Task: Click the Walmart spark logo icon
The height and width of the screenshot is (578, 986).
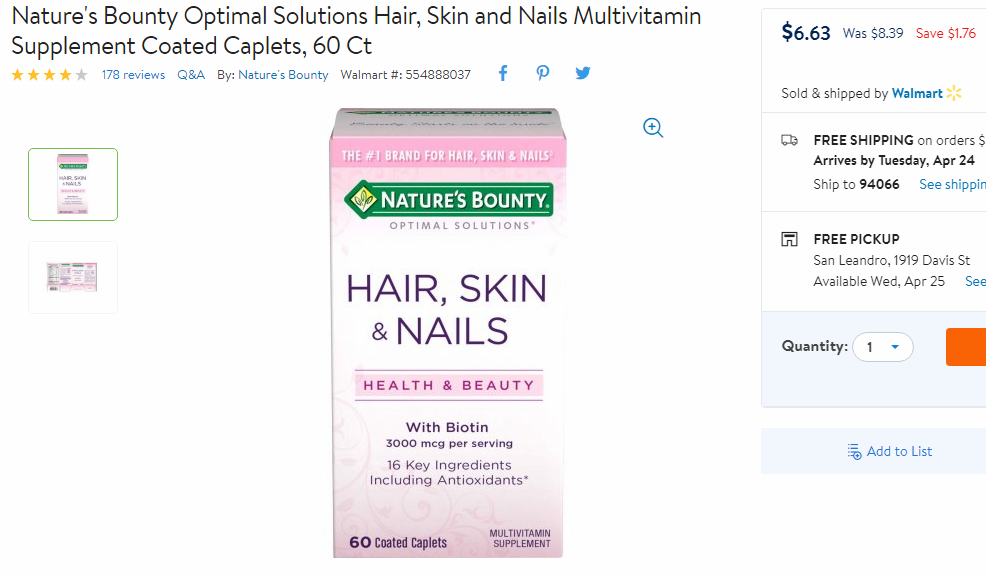Action: coord(954,93)
